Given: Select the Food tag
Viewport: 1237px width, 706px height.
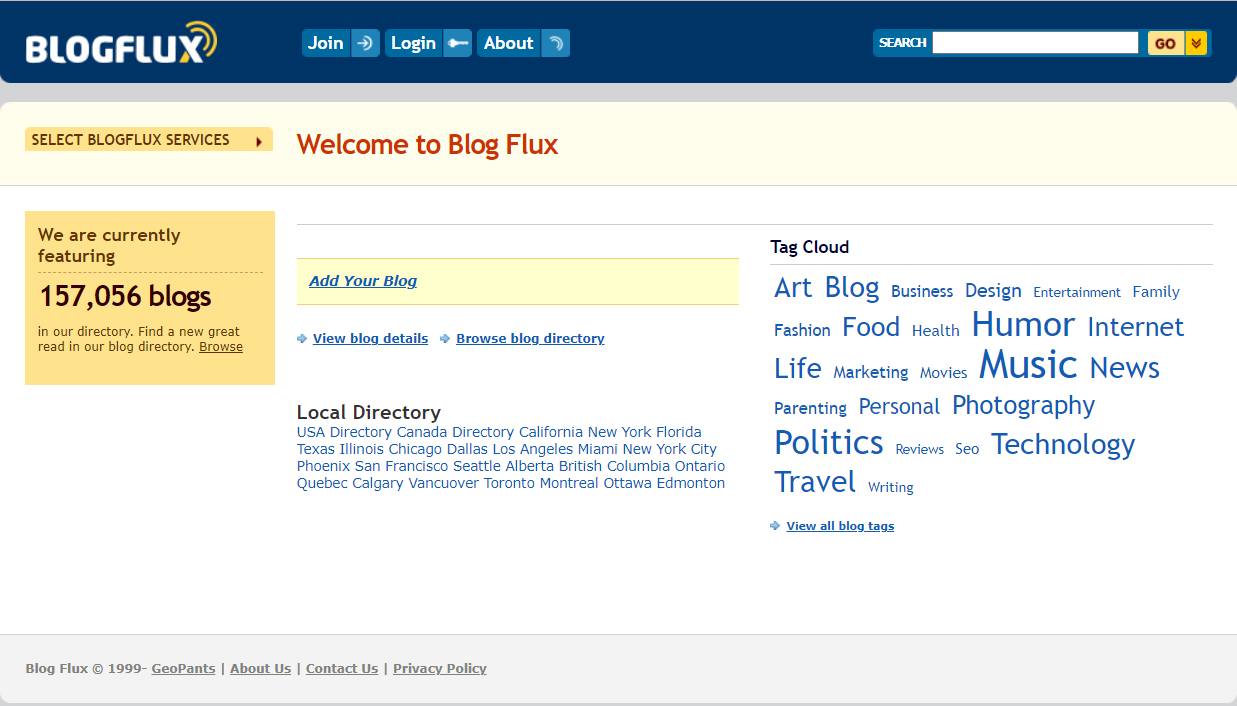Looking at the screenshot, I should coord(871,327).
